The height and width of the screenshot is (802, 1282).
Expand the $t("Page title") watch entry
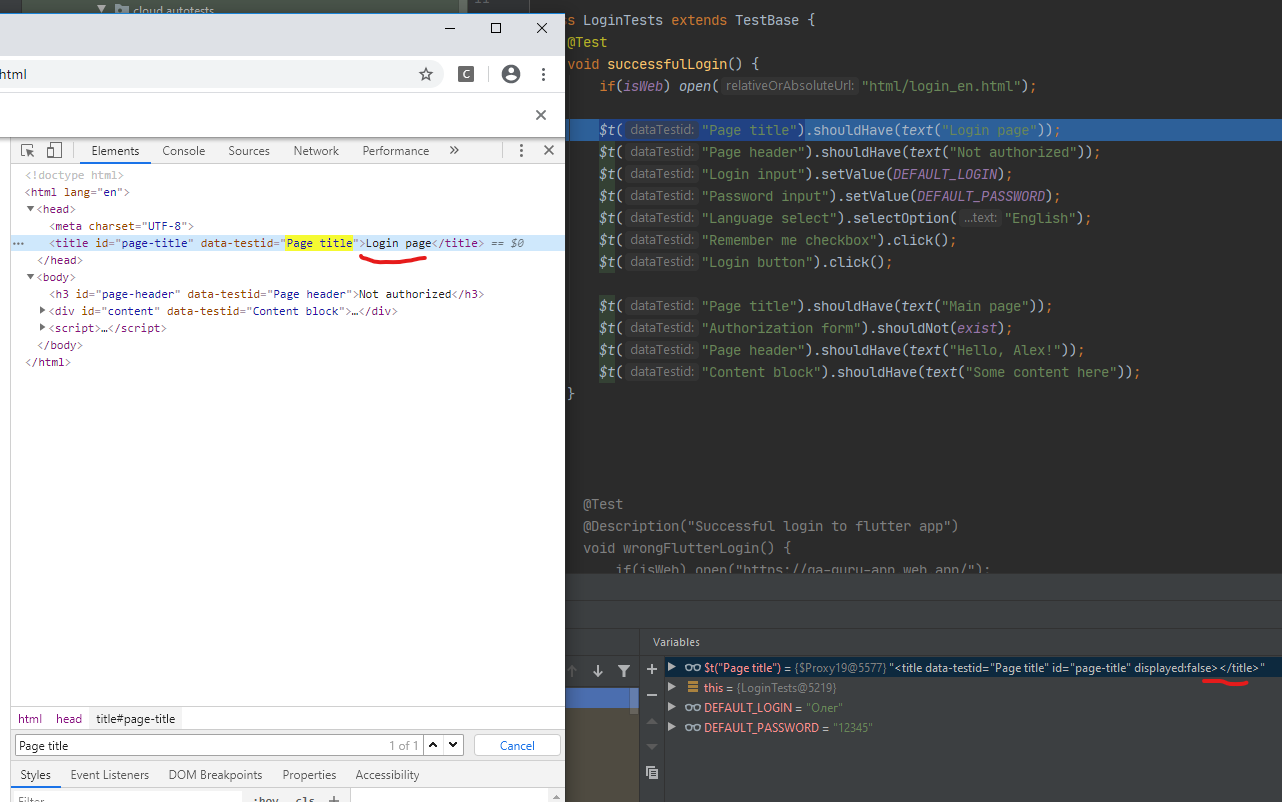(x=672, y=667)
